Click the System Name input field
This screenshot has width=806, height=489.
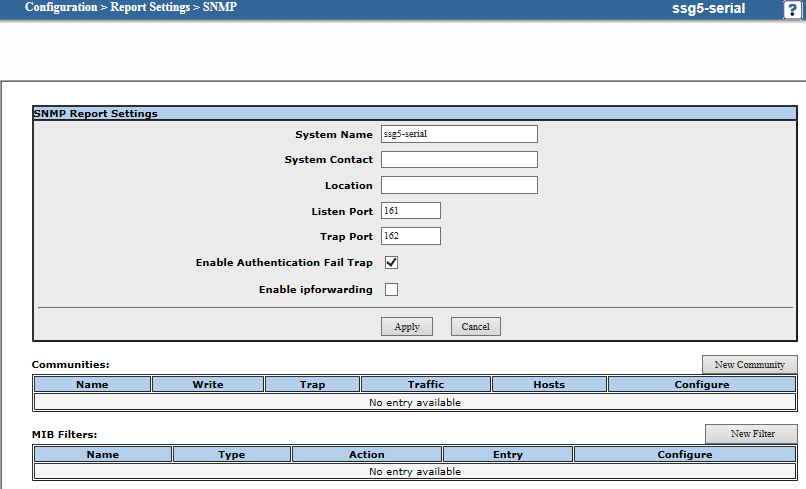pos(459,134)
